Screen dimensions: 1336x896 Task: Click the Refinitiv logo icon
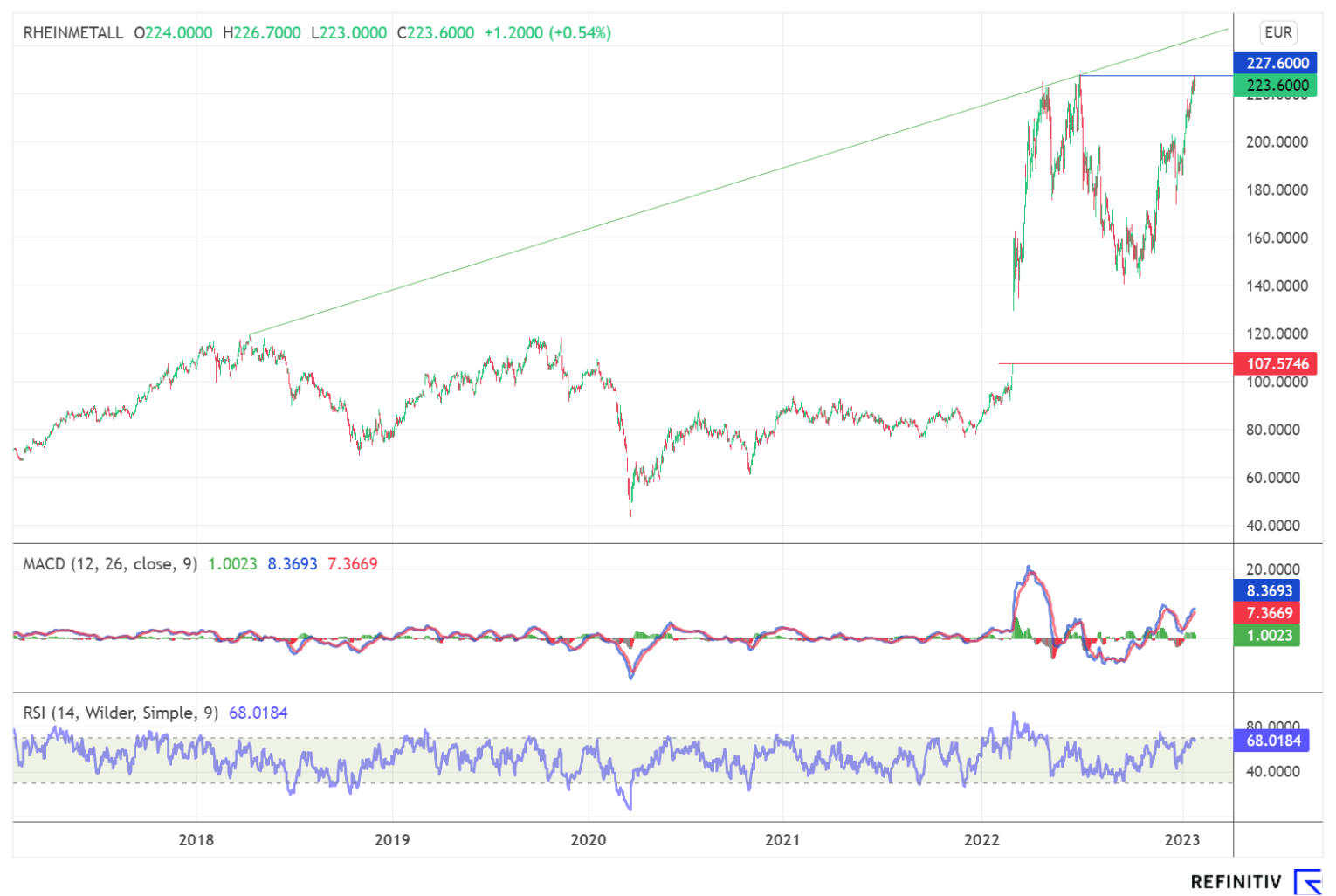pyautogui.click(x=1306, y=880)
